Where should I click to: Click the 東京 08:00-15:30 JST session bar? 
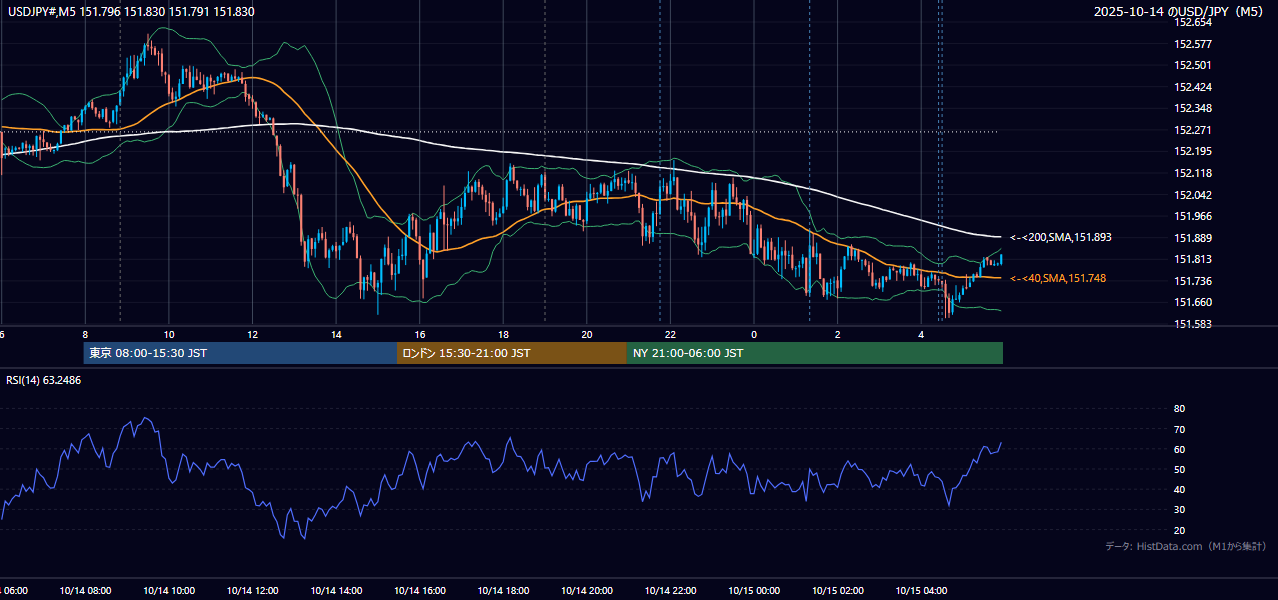click(x=240, y=353)
